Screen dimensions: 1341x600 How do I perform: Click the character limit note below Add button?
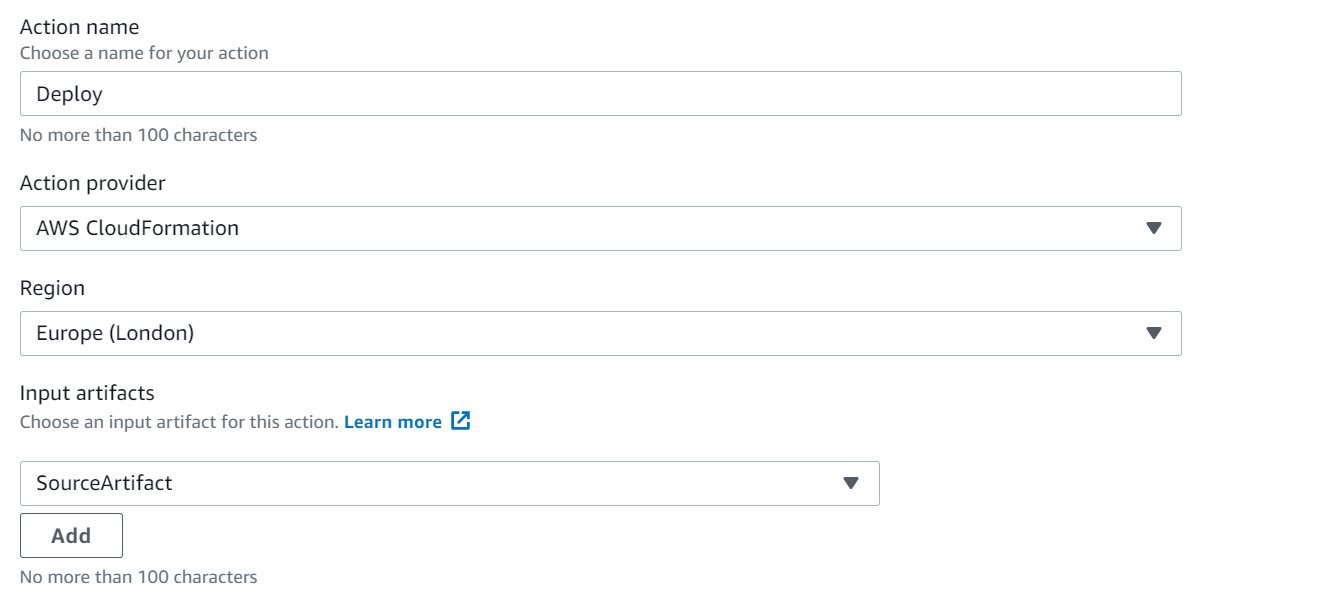[138, 577]
